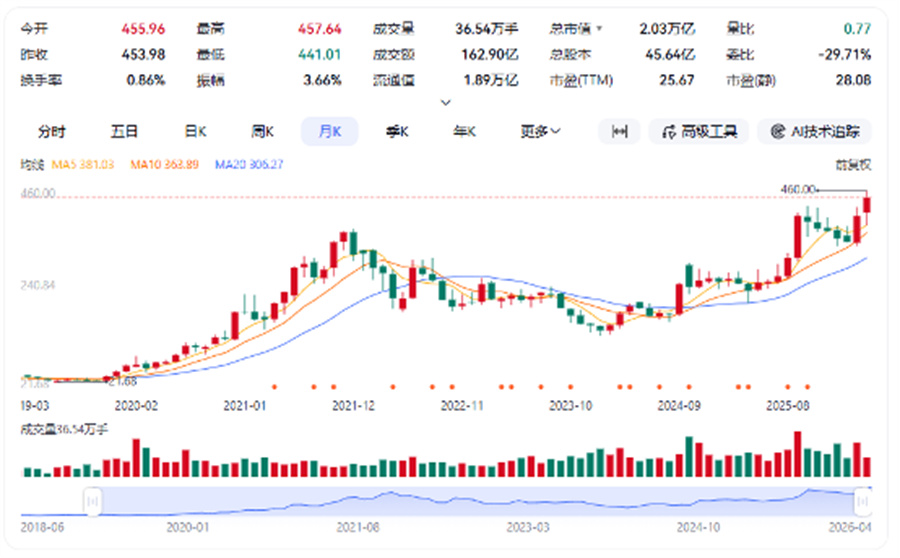The height and width of the screenshot is (558, 900).
Task: Click the 市盈(静) value 28.08
Action: pos(853,80)
